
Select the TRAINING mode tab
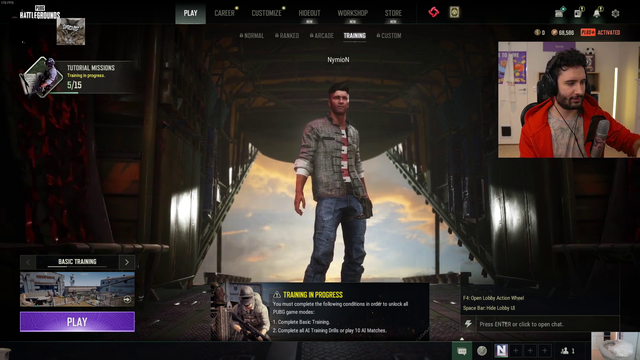pos(355,36)
